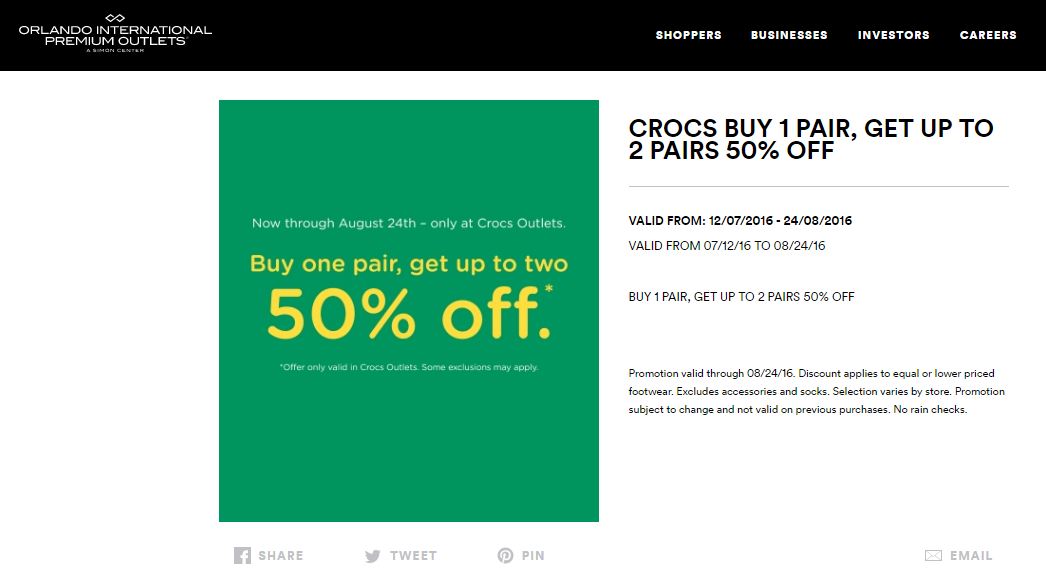Click the bold 12/07/2016 - 24/08/2016 date line
This screenshot has width=1046, height=569.
pyautogui.click(x=740, y=221)
